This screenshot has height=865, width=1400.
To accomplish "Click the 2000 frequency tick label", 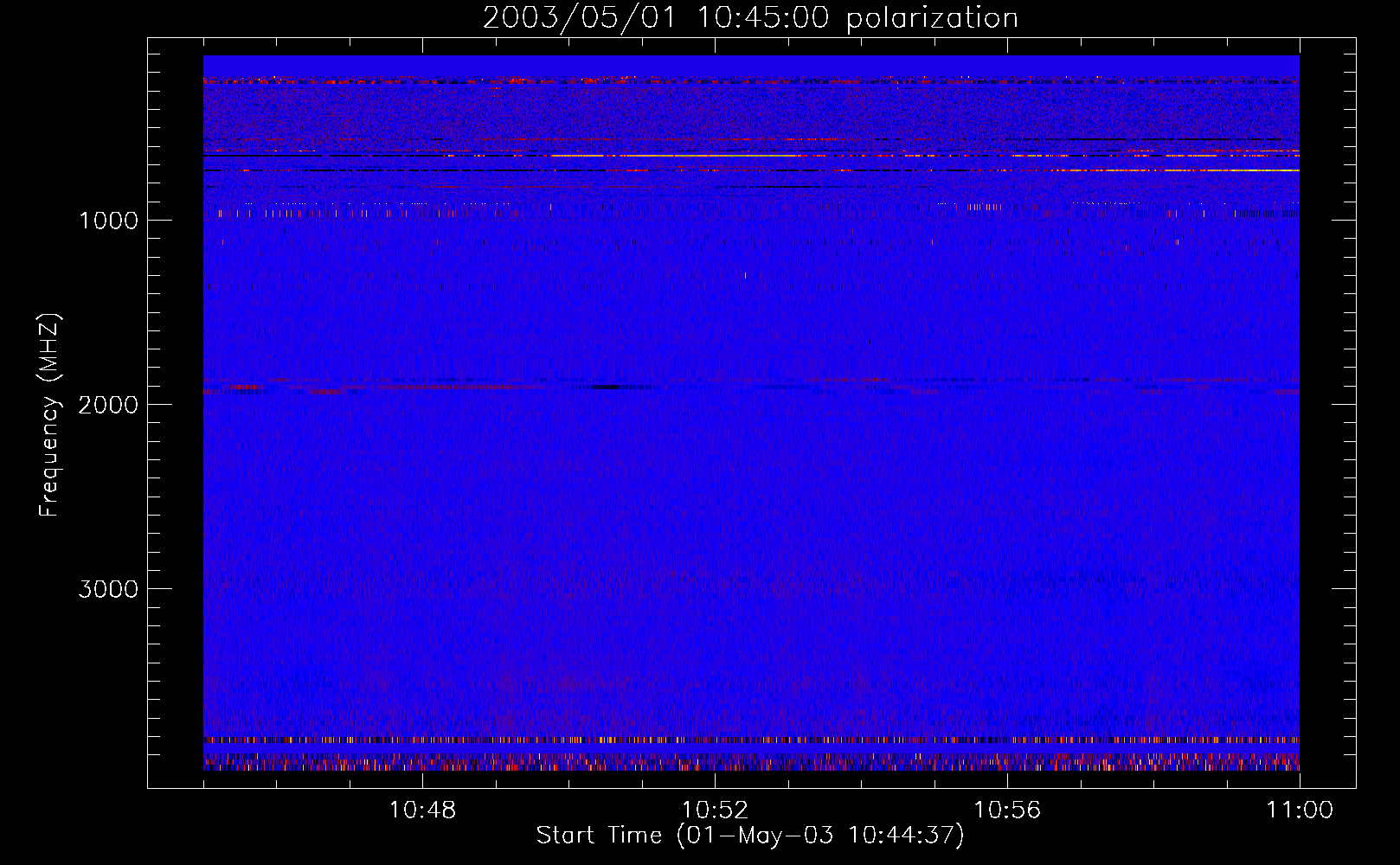I will 108,405.
